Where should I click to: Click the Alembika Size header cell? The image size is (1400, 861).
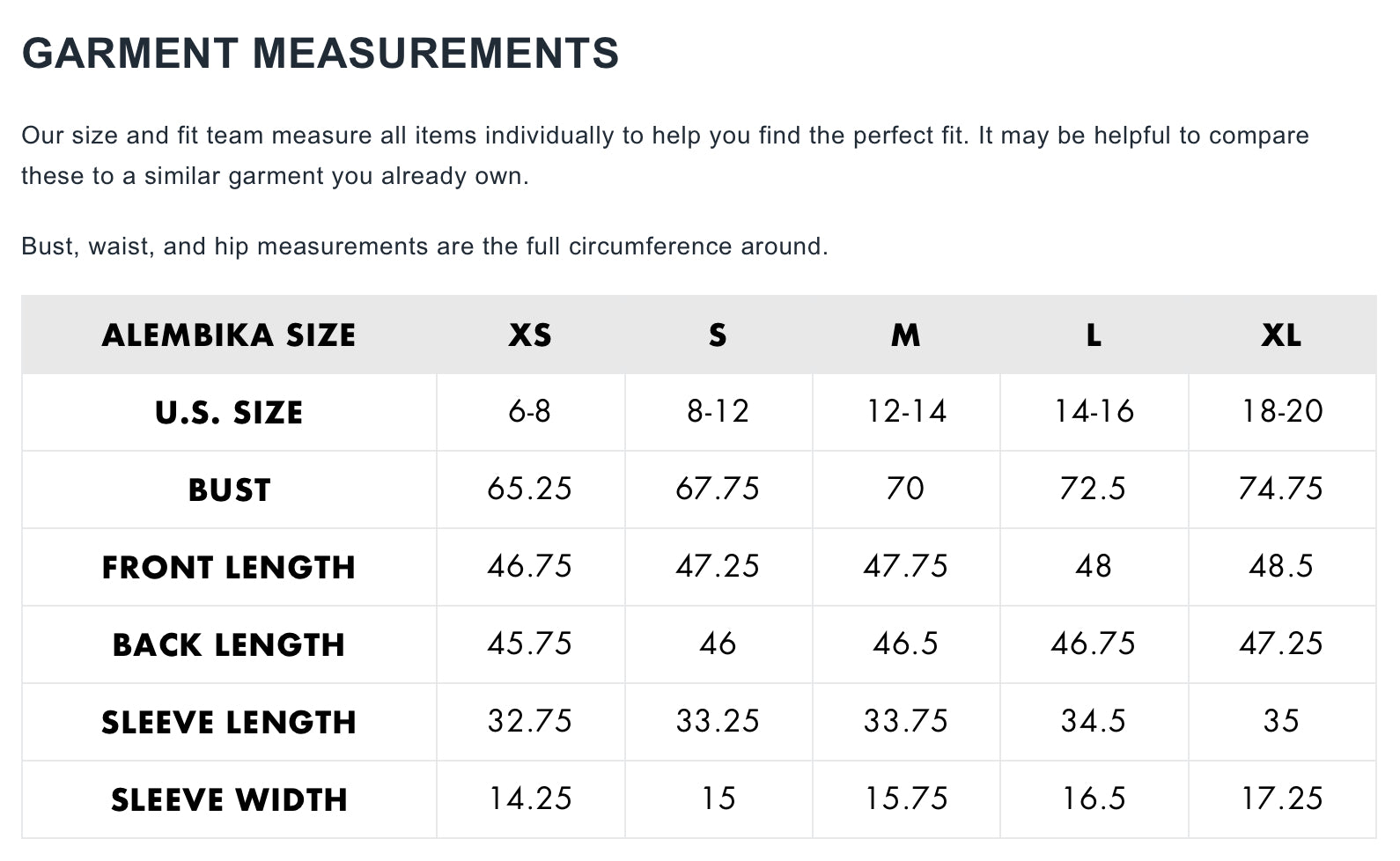click(229, 335)
